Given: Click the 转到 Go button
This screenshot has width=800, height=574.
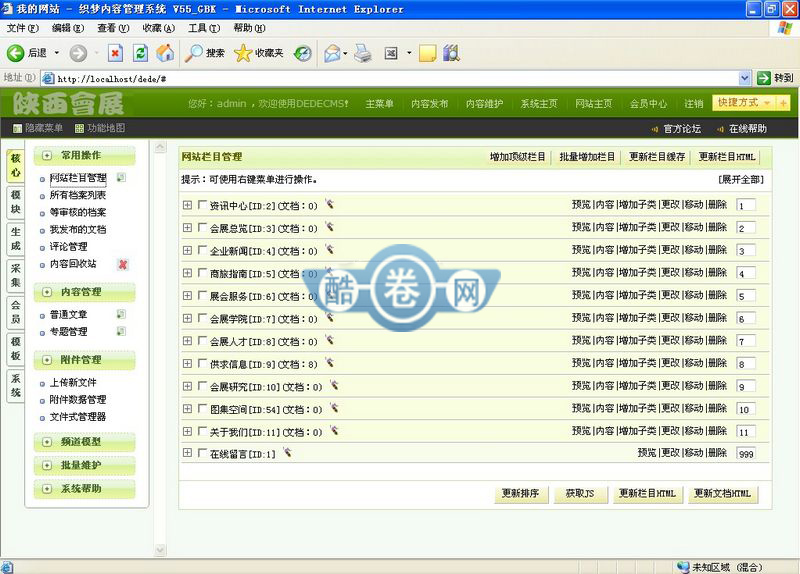Looking at the screenshot, I should [775, 78].
